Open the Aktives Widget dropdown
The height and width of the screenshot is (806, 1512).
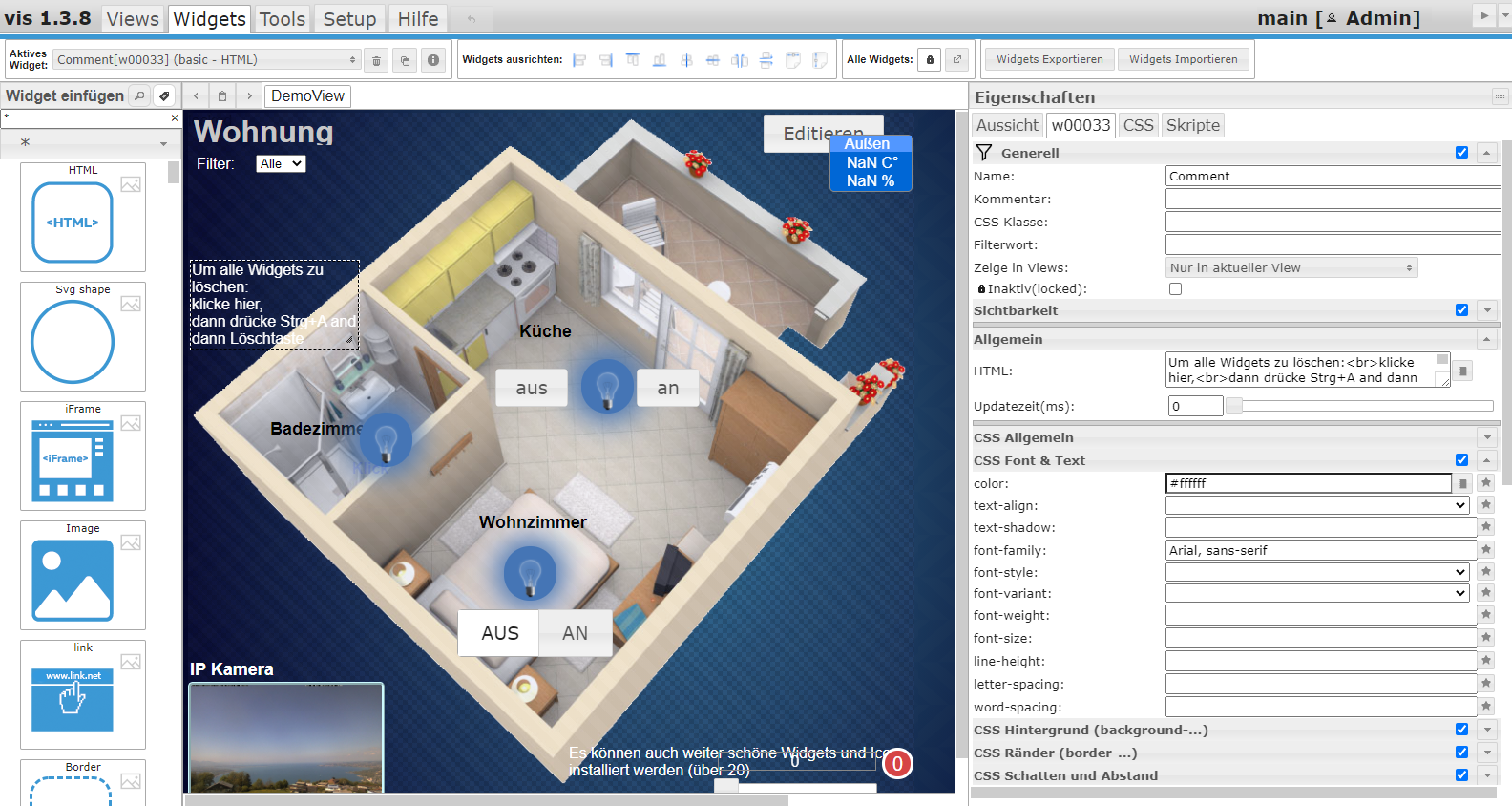click(x=206, y=60)
